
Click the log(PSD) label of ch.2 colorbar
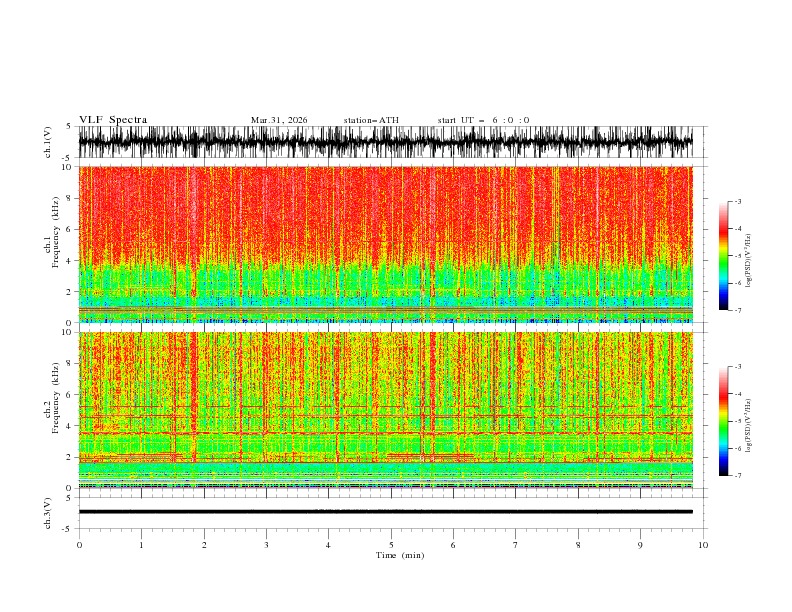748,426
